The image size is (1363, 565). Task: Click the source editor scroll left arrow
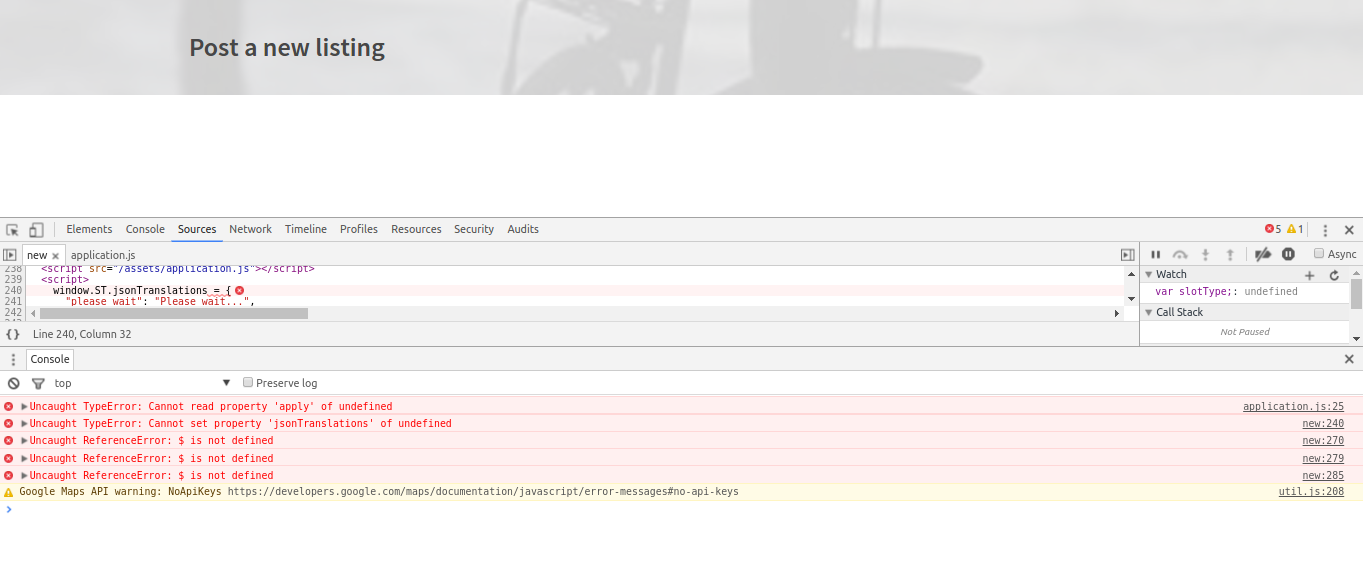[x=33, y=313]
